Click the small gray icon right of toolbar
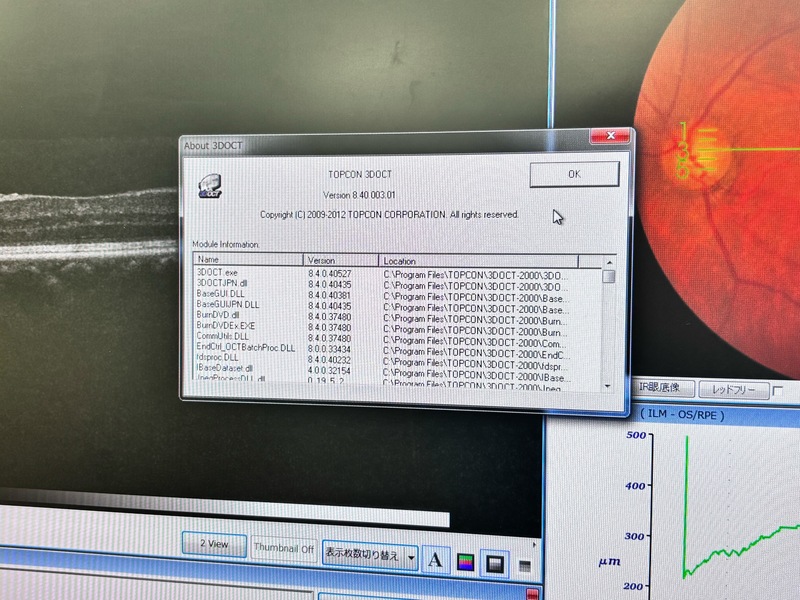Screen dimensions: 800x600 point(524,566)
